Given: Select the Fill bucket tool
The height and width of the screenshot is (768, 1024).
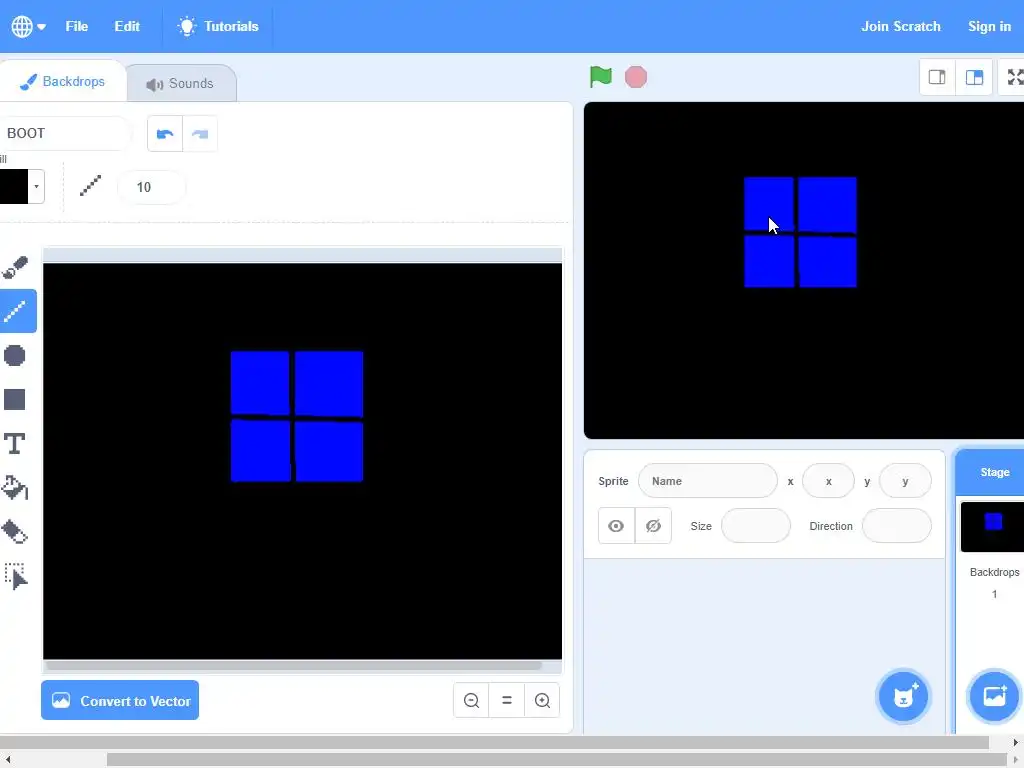Looking at the screenshot, I should click(x=15, y=488).
